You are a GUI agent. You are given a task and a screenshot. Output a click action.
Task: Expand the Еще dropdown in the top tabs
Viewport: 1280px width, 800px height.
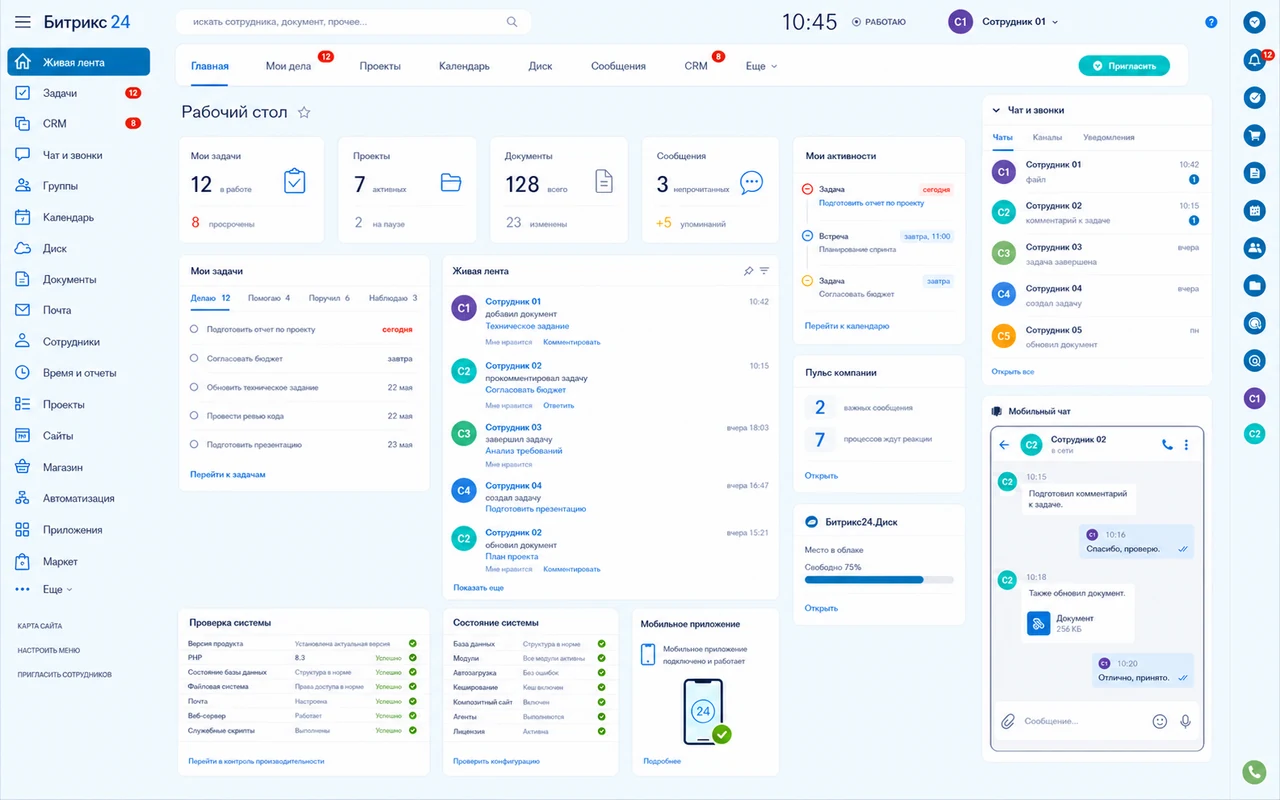pyautogui.click(x=761, y=66)
